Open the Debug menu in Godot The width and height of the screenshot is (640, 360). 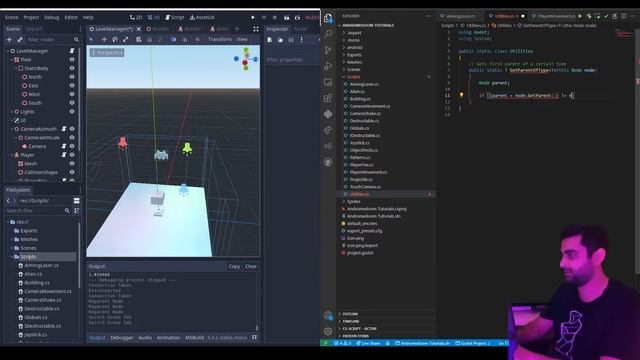point(51,18)
